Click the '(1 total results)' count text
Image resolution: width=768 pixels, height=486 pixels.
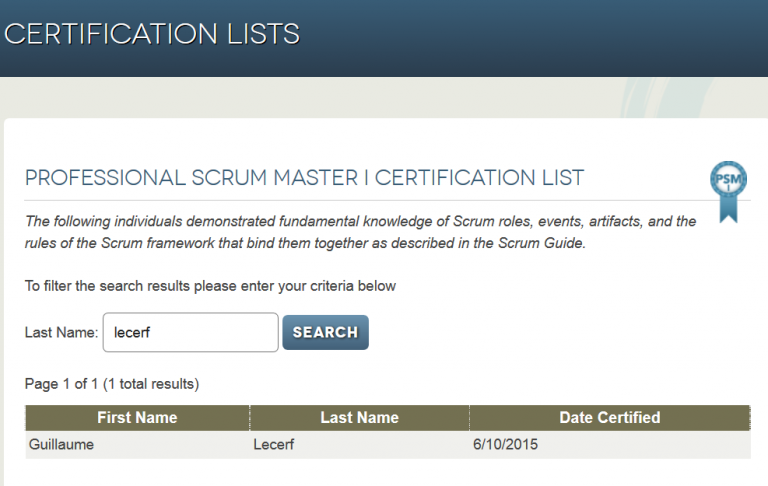(x=151, y=384)
